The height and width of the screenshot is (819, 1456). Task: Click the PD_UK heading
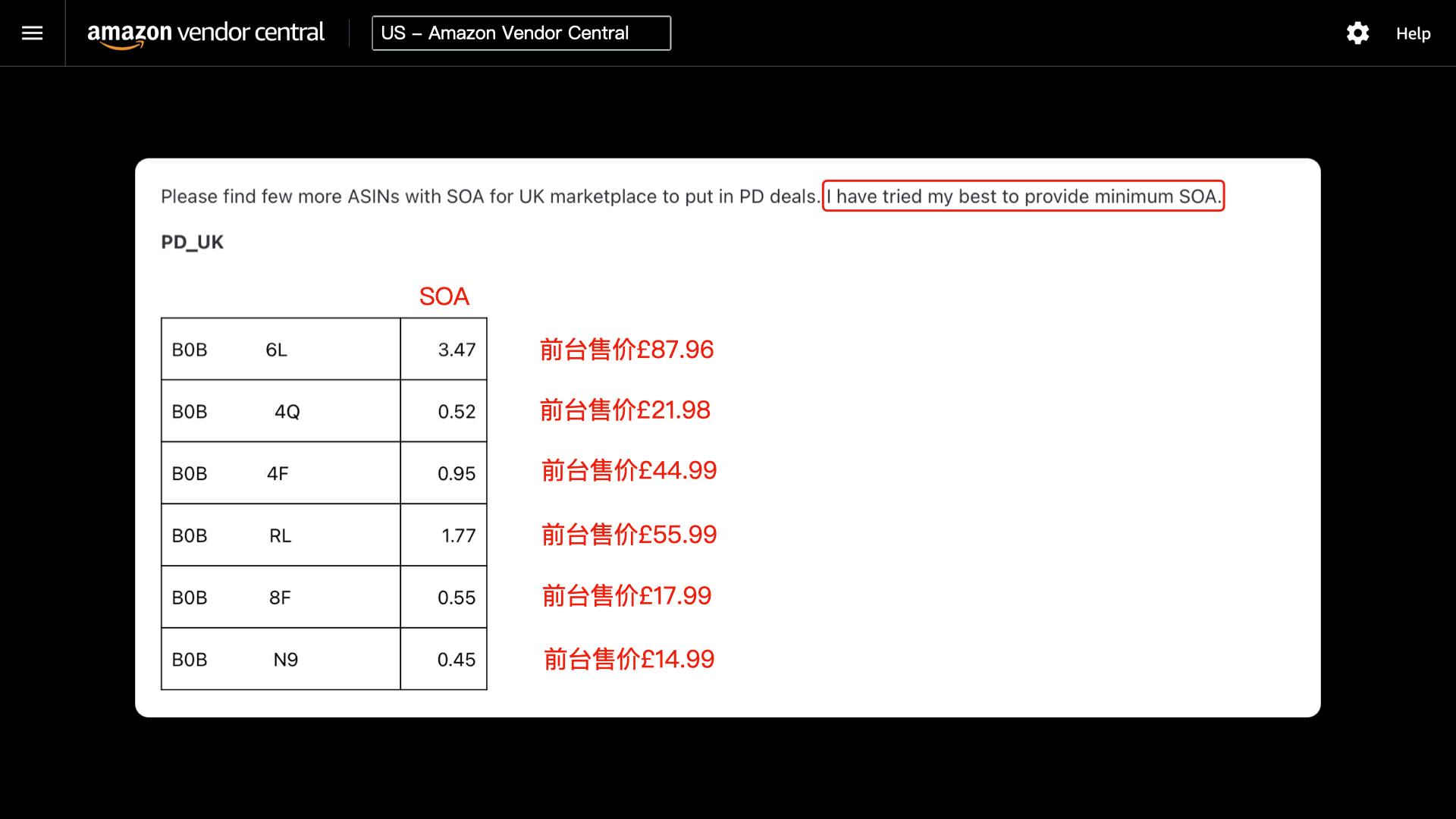pos(192,243)
